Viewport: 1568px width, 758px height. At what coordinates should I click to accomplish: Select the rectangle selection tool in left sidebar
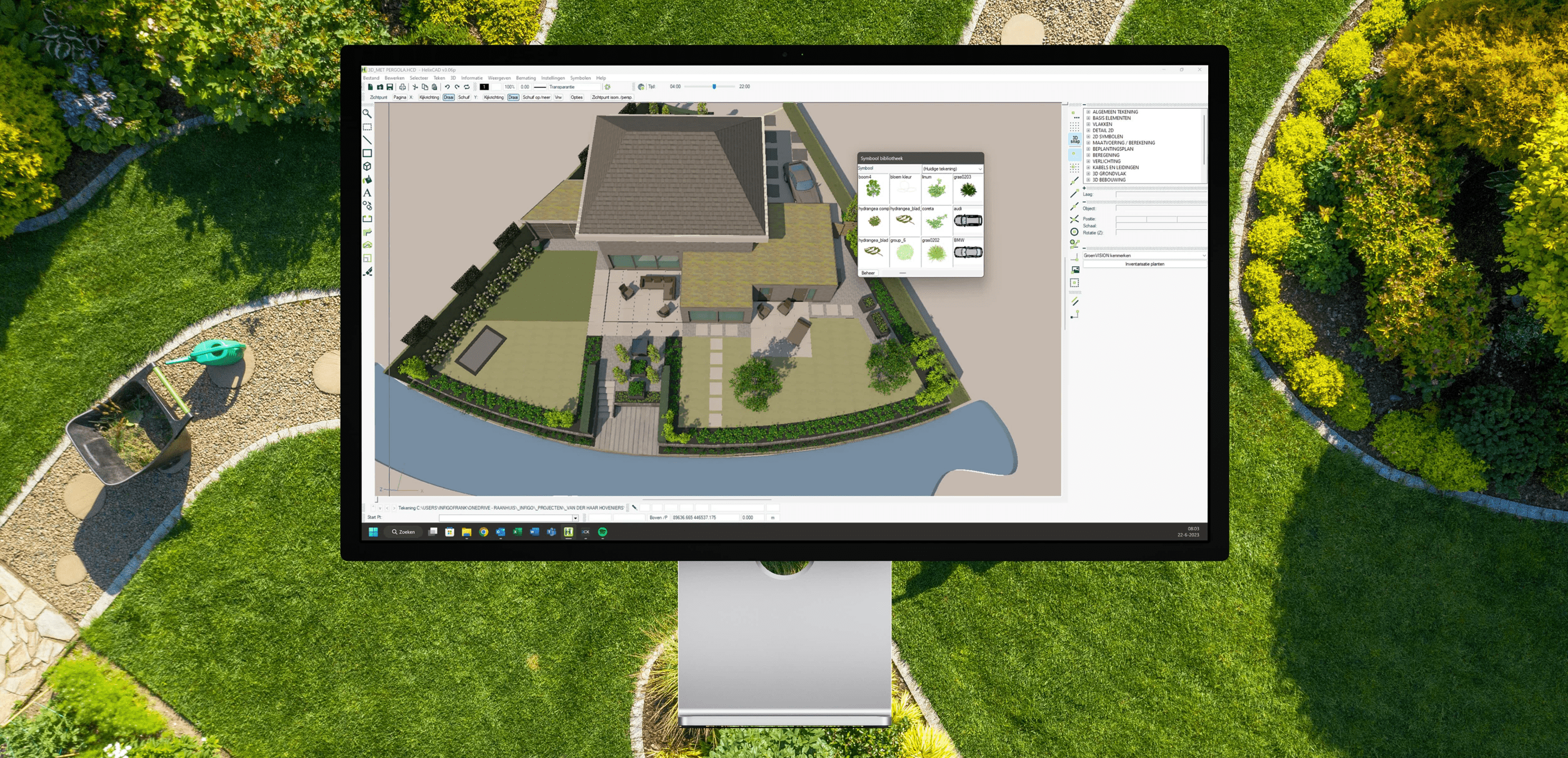click(x=367, y=128)
